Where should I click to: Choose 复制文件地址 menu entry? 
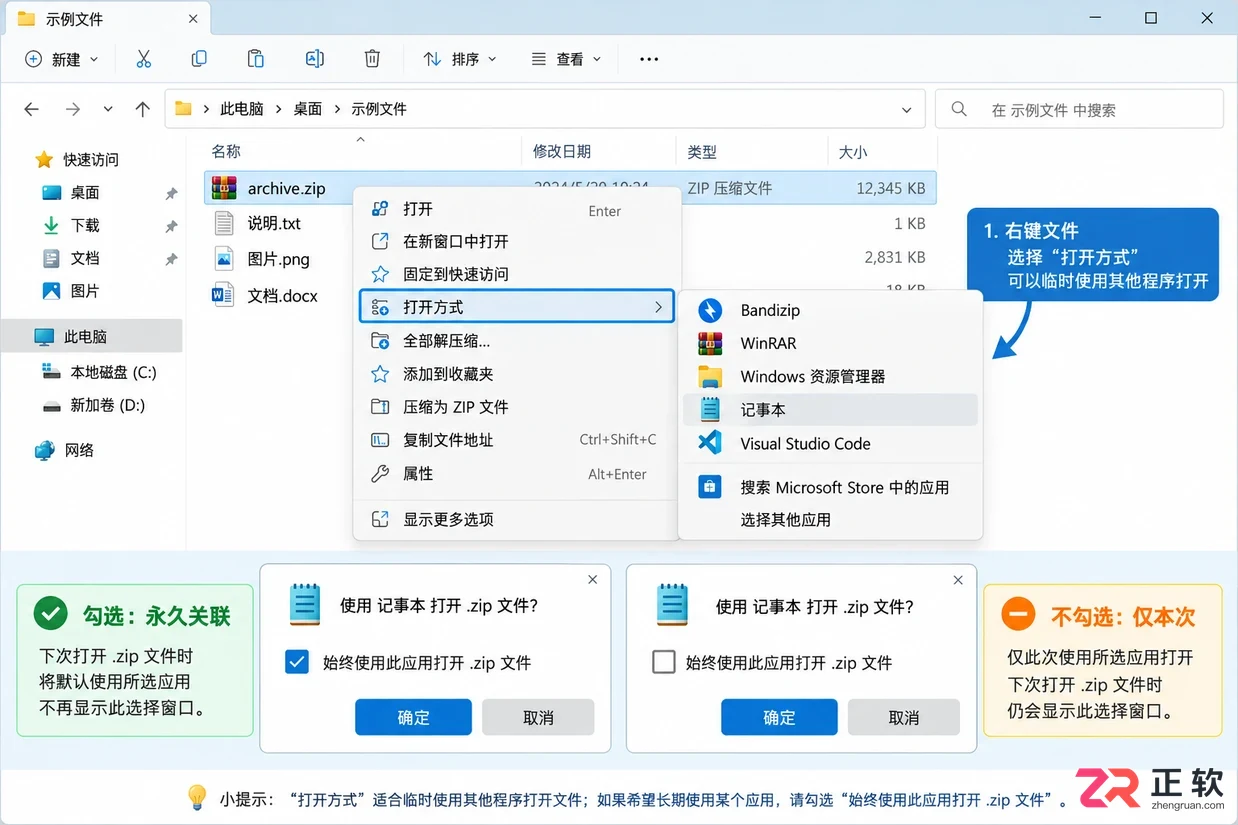tap(517, 440)
